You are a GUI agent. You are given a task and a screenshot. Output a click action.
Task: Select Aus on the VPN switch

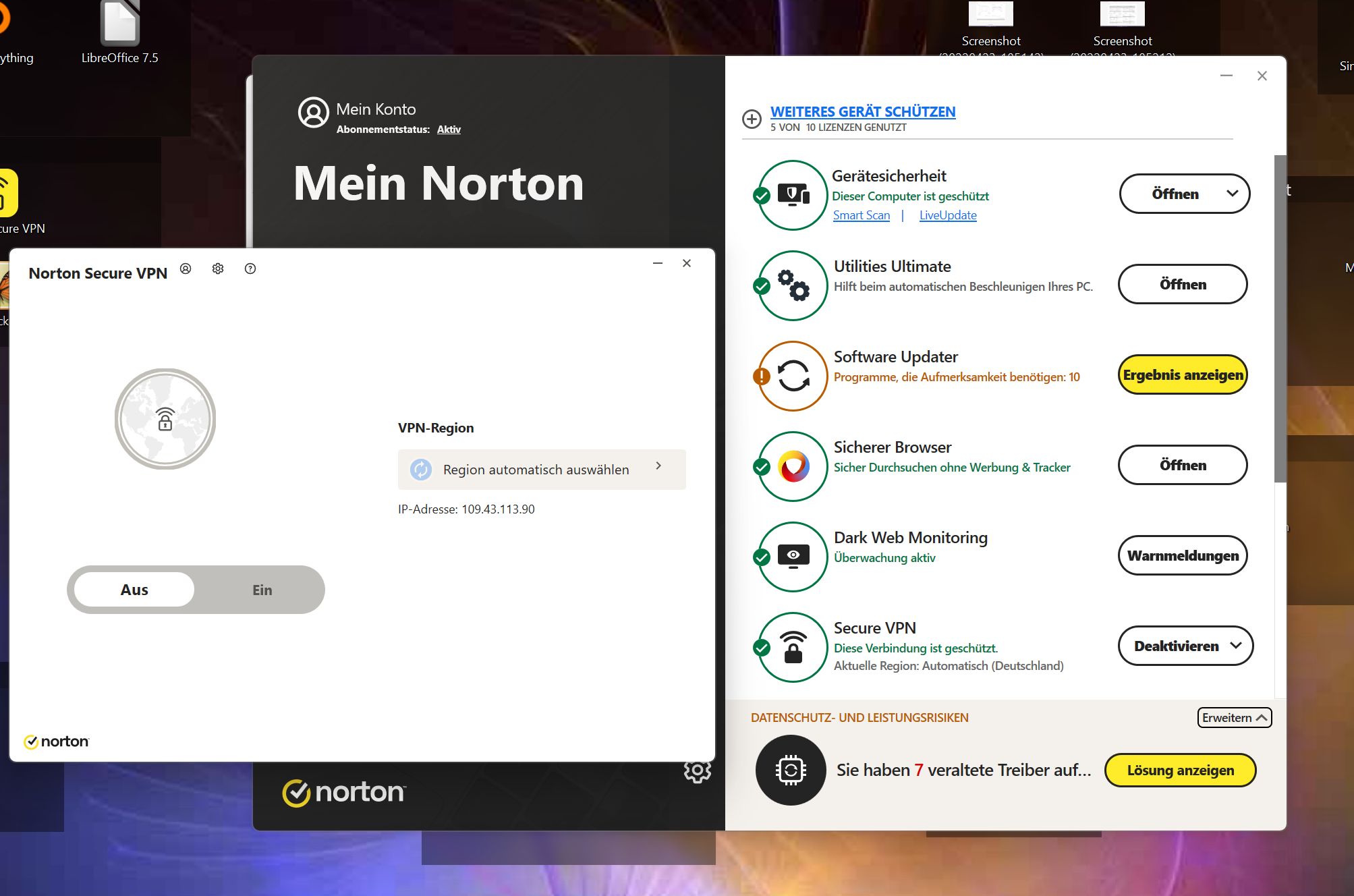(x=134, y=590)
